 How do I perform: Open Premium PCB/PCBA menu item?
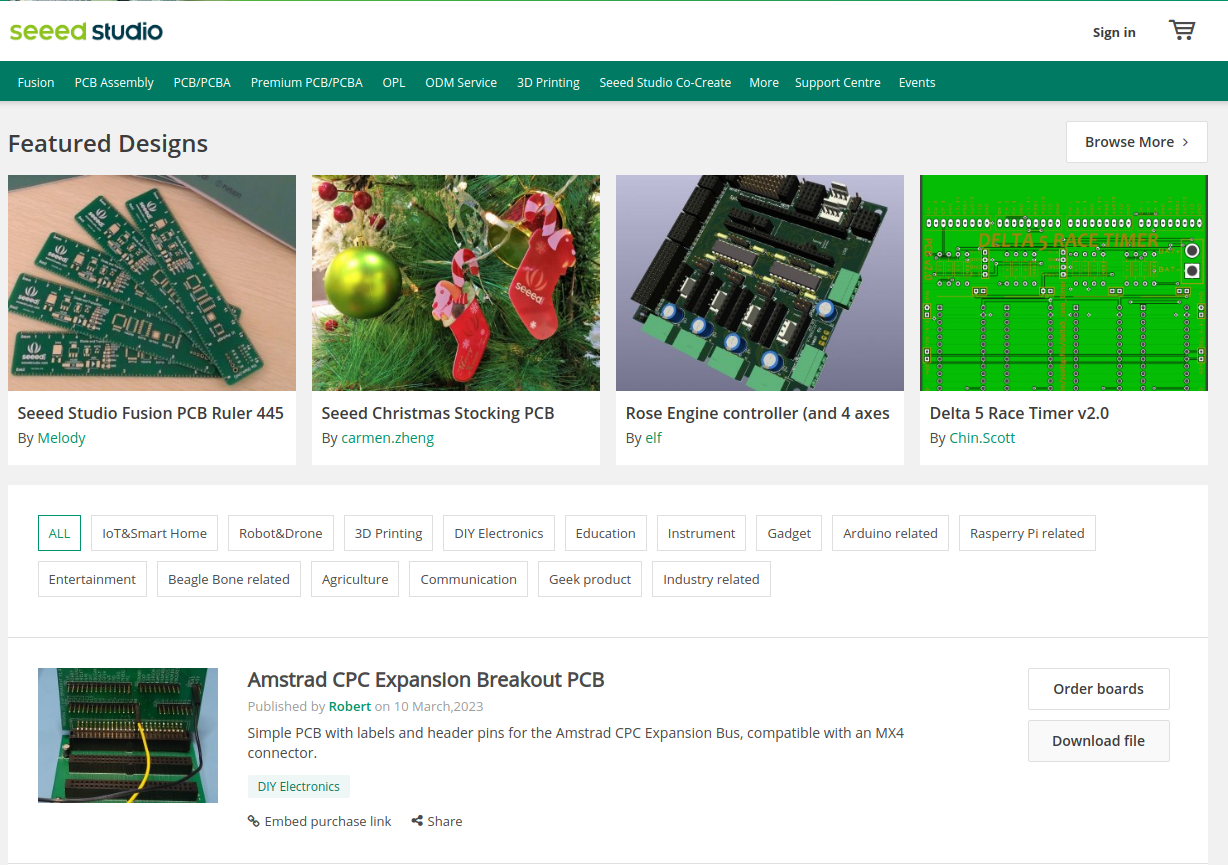pos(307,82)
